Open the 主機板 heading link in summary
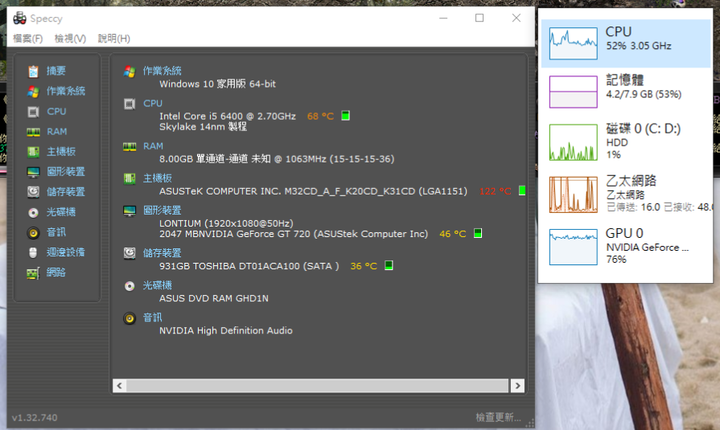This screenshot has width=720, height=430. click(x=158, y=178)
